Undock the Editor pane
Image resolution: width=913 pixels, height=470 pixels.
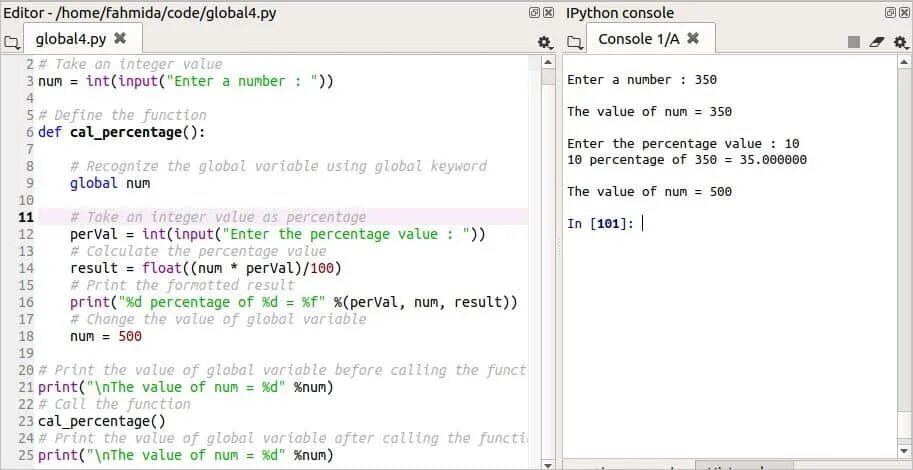coord(535,12)
